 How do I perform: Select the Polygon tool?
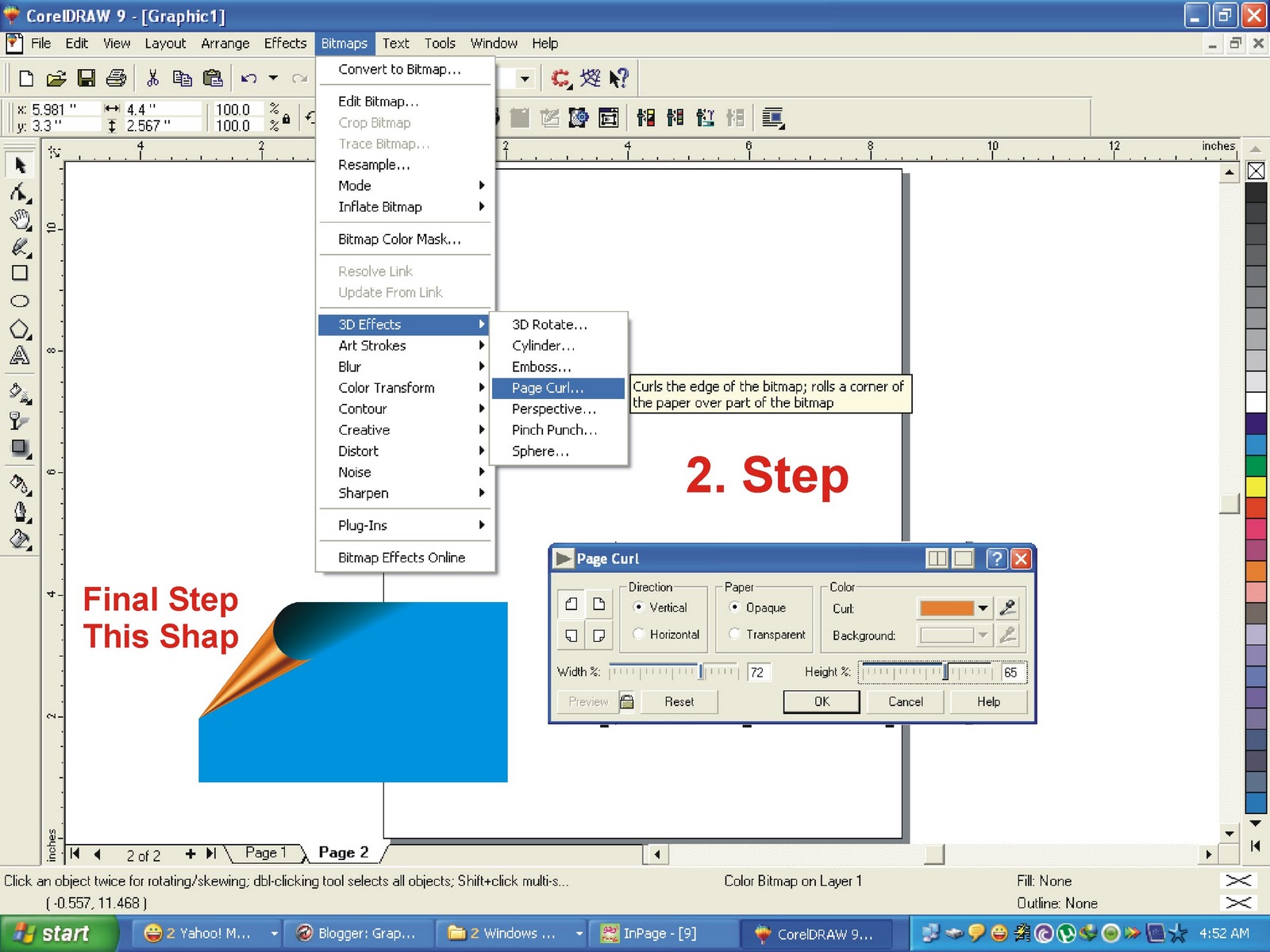pyautogui.click(x=20, y=328)
